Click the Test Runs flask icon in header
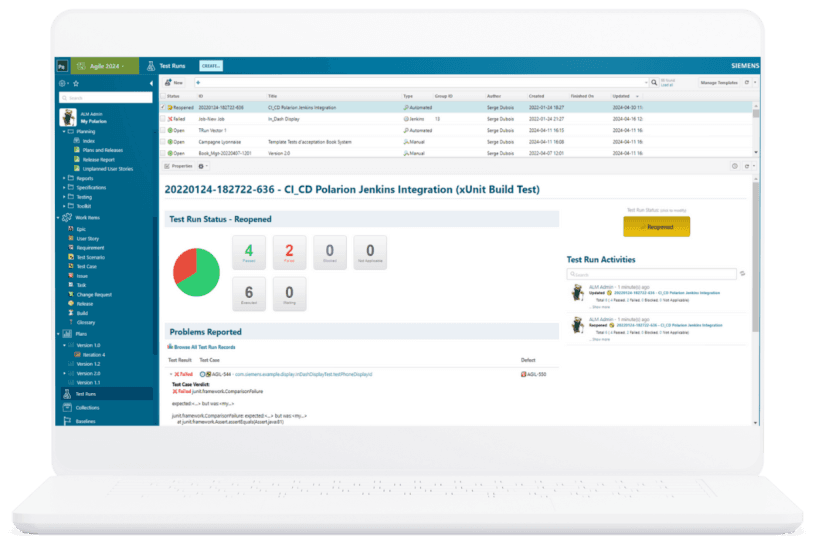 coord(151,66)
